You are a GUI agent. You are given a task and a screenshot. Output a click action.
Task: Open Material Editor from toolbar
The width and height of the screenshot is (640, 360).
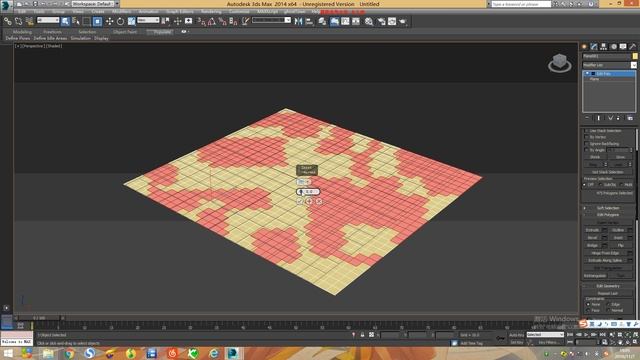tap(369, 21)
